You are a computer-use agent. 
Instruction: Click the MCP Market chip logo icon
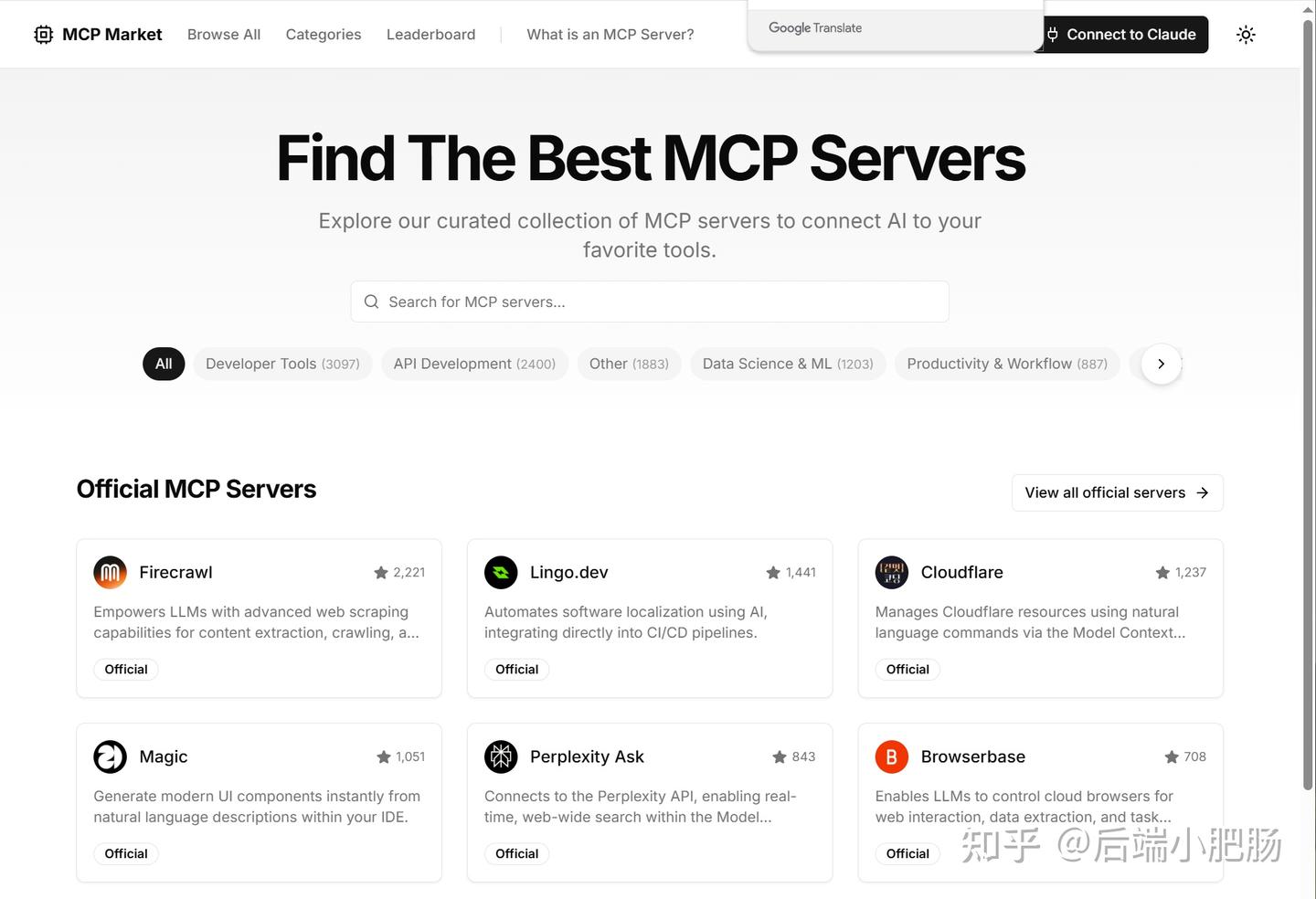click(43, 35)
